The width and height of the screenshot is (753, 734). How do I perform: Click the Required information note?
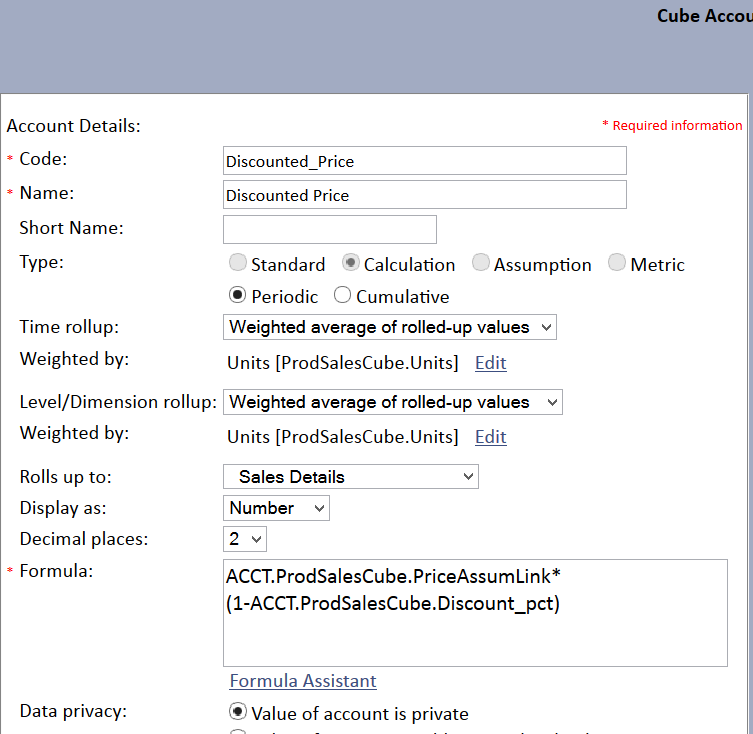tap(672, 125)
